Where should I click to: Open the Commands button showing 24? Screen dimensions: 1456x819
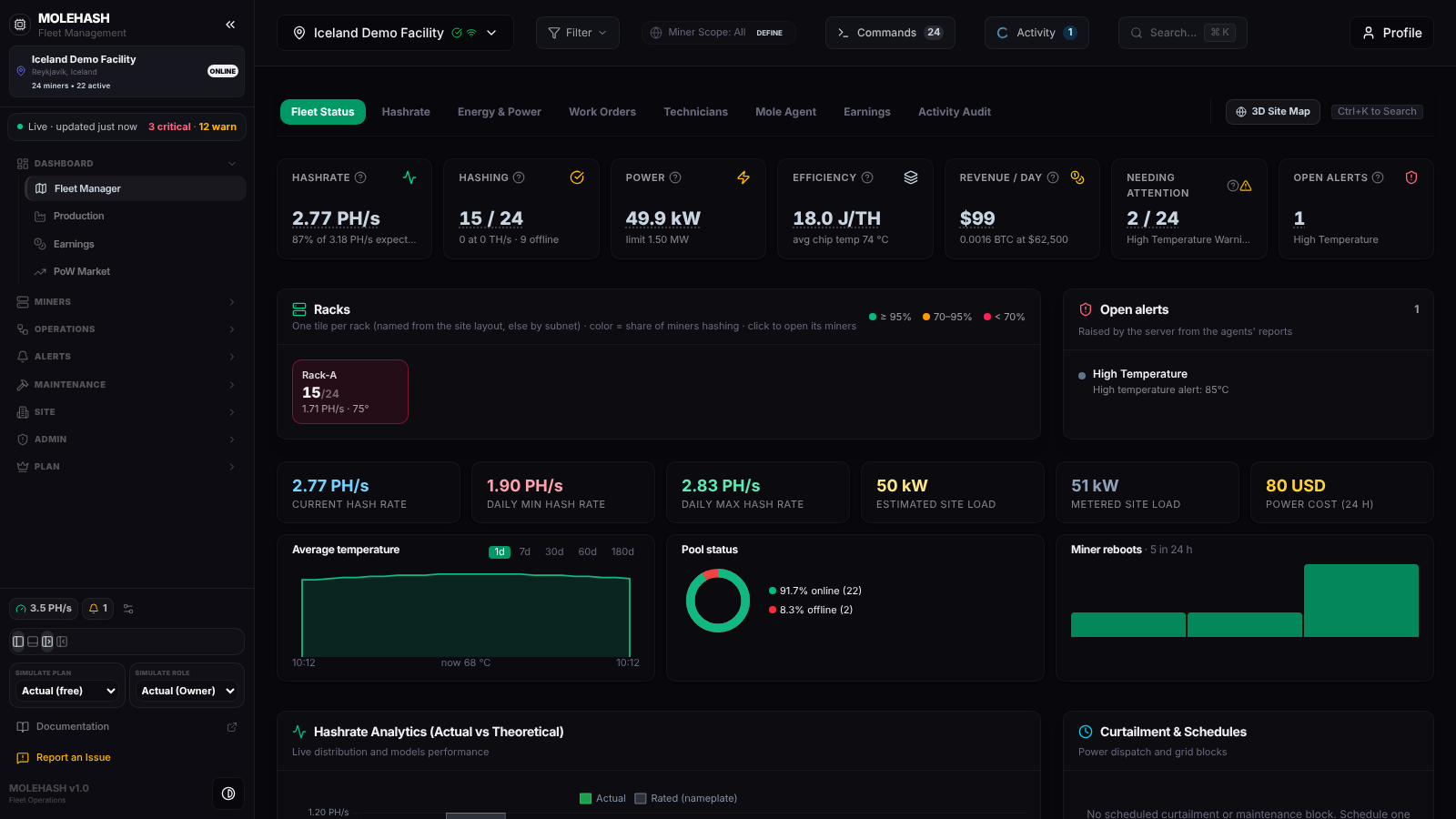tap(890, 33)
